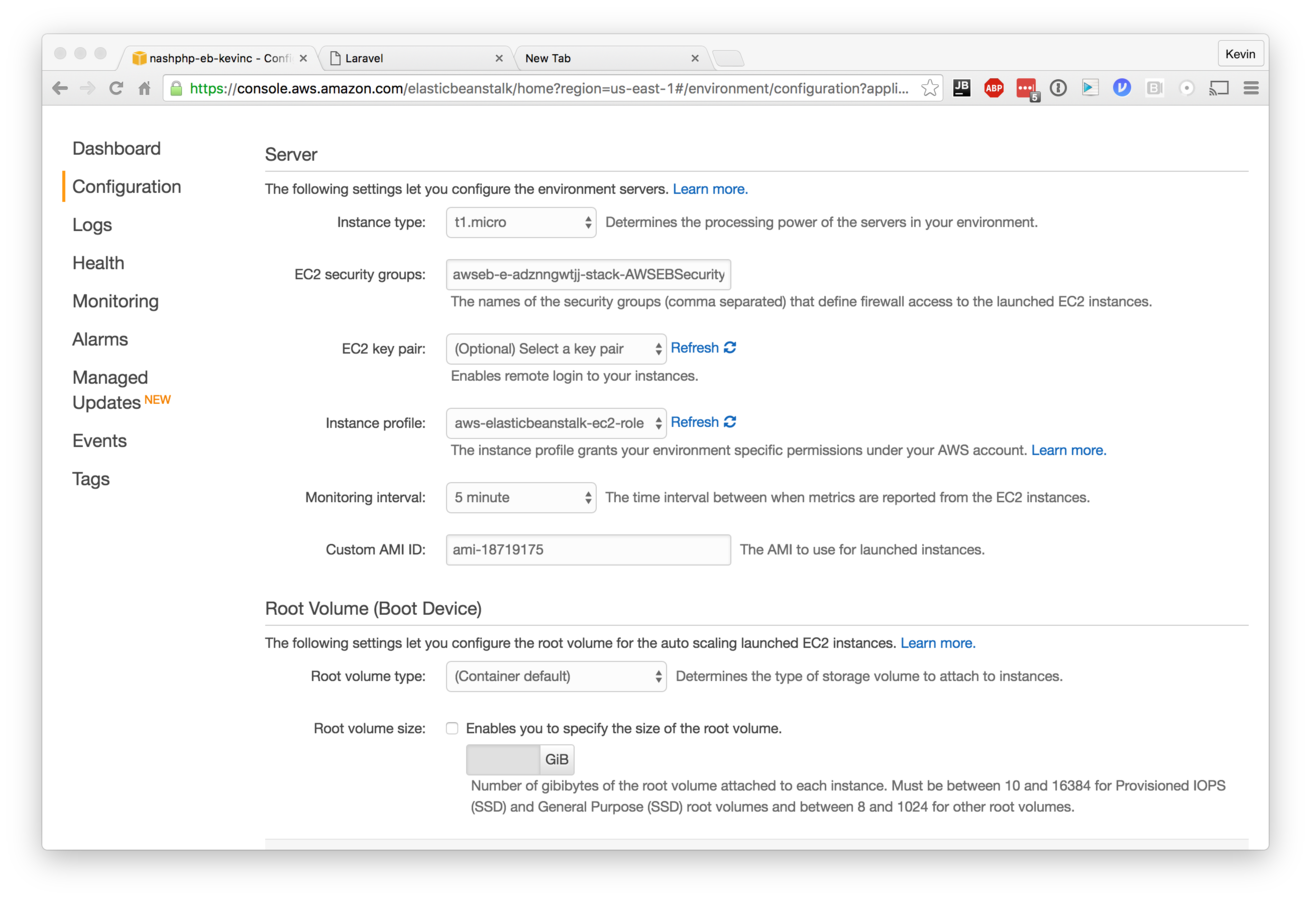Click the refresh icon beside Instance profile
The image size is (1311, 900).
[x=730, y=422]
